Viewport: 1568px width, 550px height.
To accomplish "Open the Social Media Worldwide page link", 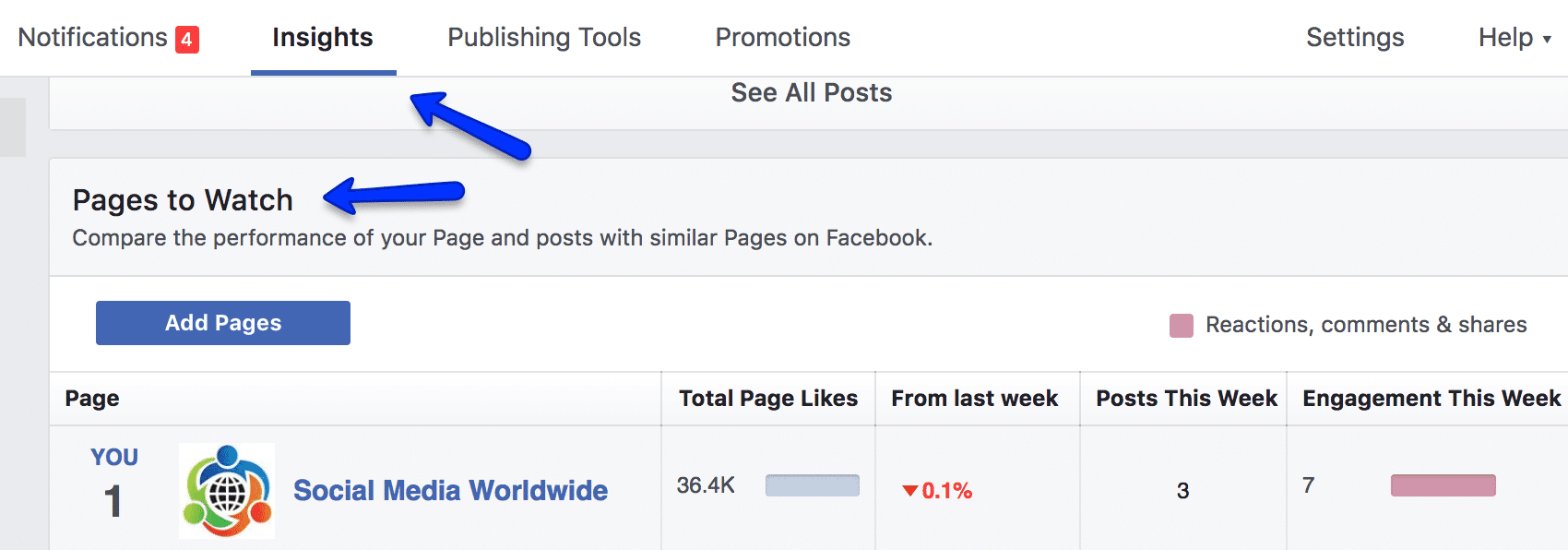I will point(450,491).
